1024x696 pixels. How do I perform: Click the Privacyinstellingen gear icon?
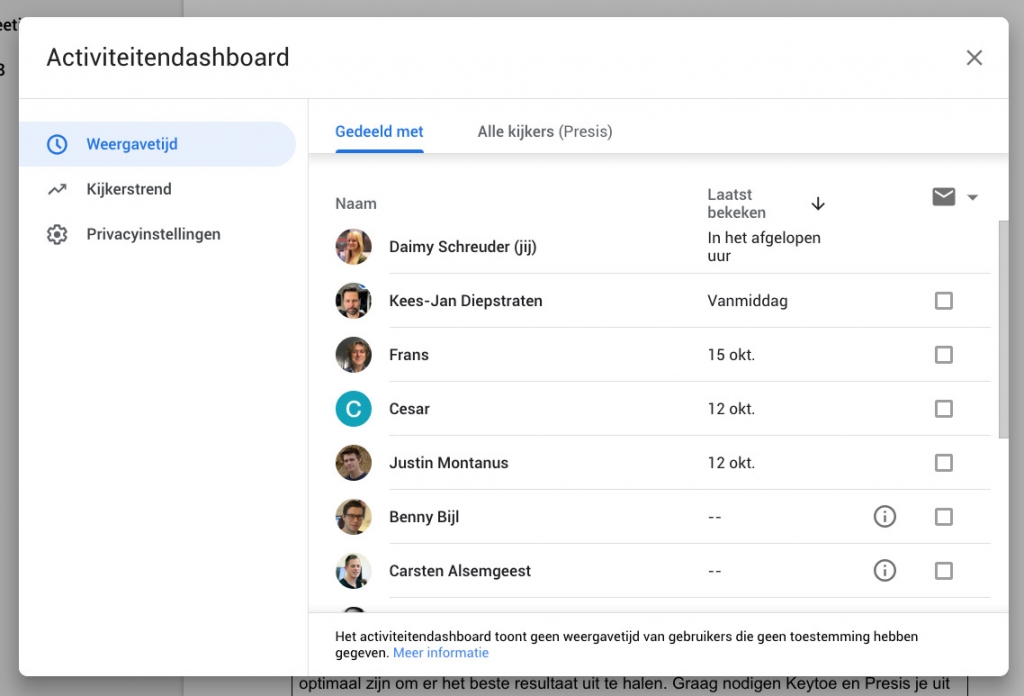[x=57, y=235]
